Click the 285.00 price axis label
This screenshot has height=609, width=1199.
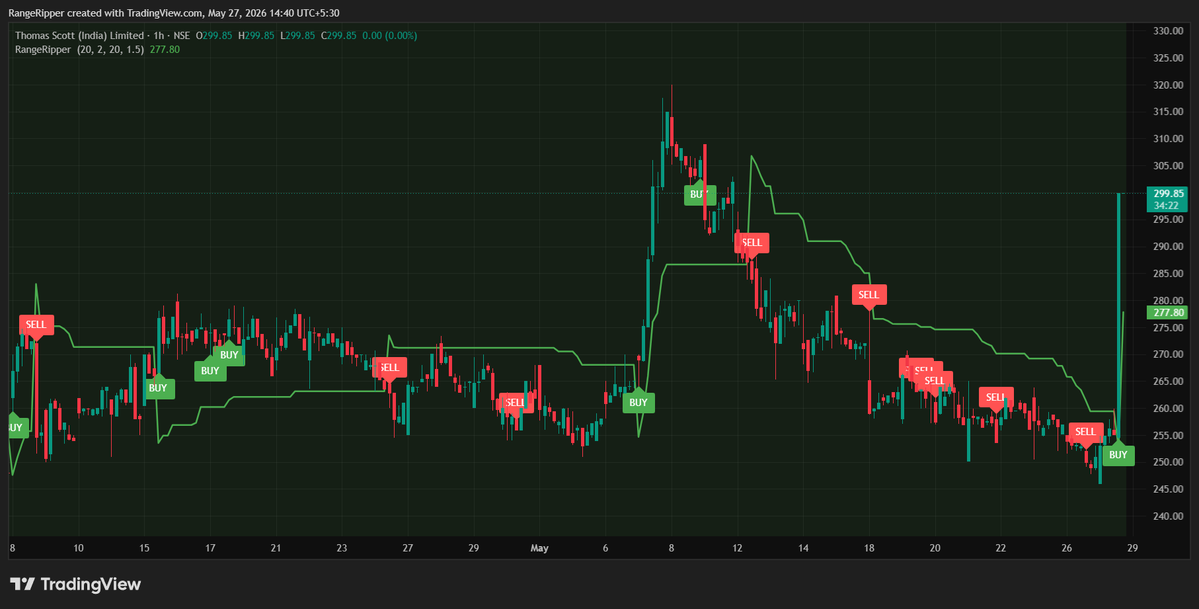click(1168, 273)
